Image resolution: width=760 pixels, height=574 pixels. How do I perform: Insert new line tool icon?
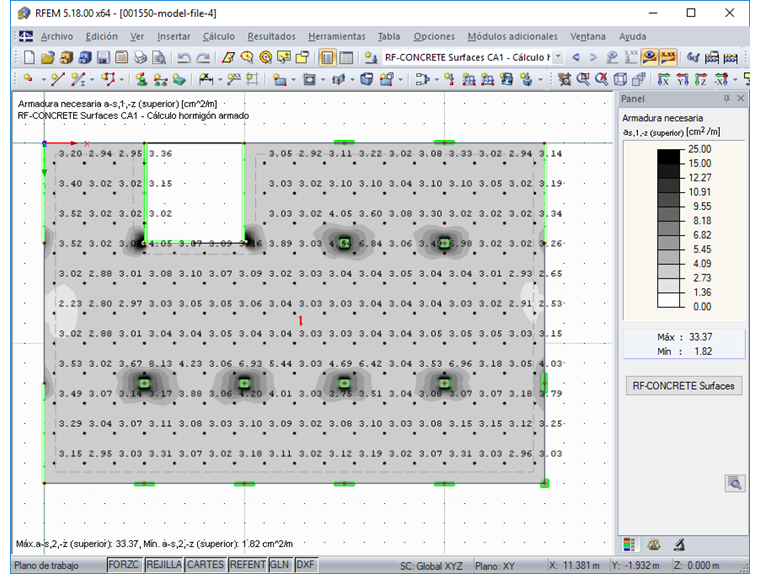click(x=58, y=79)
